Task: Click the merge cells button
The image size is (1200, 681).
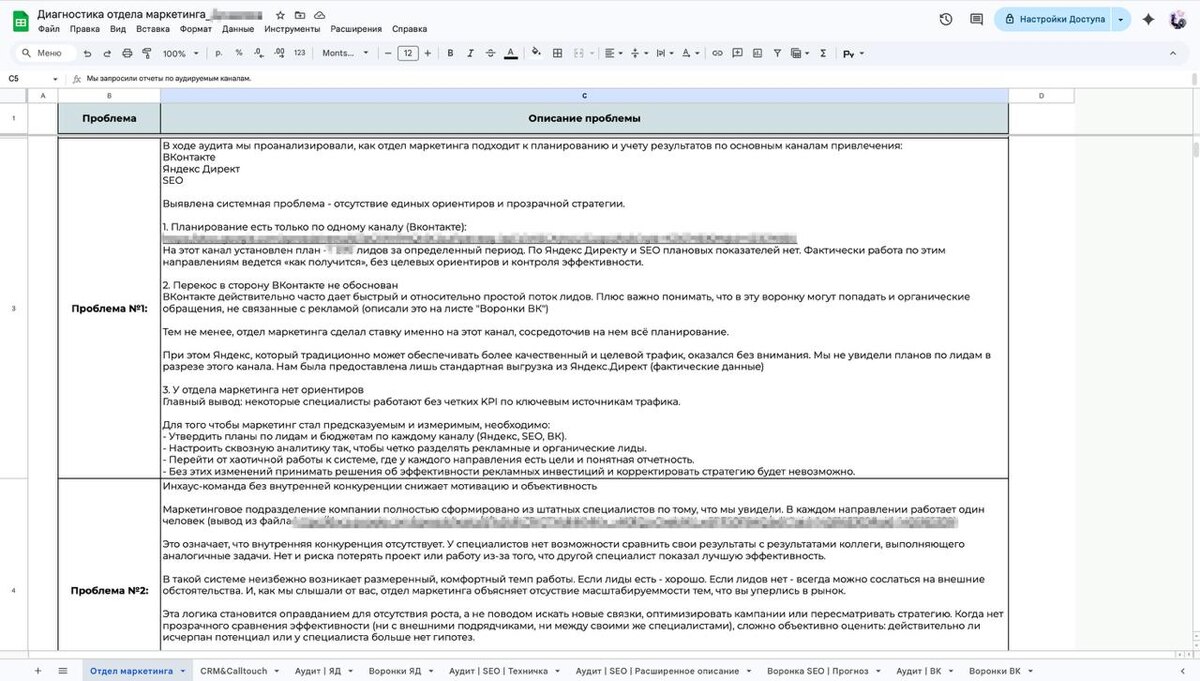Action: 580,53
